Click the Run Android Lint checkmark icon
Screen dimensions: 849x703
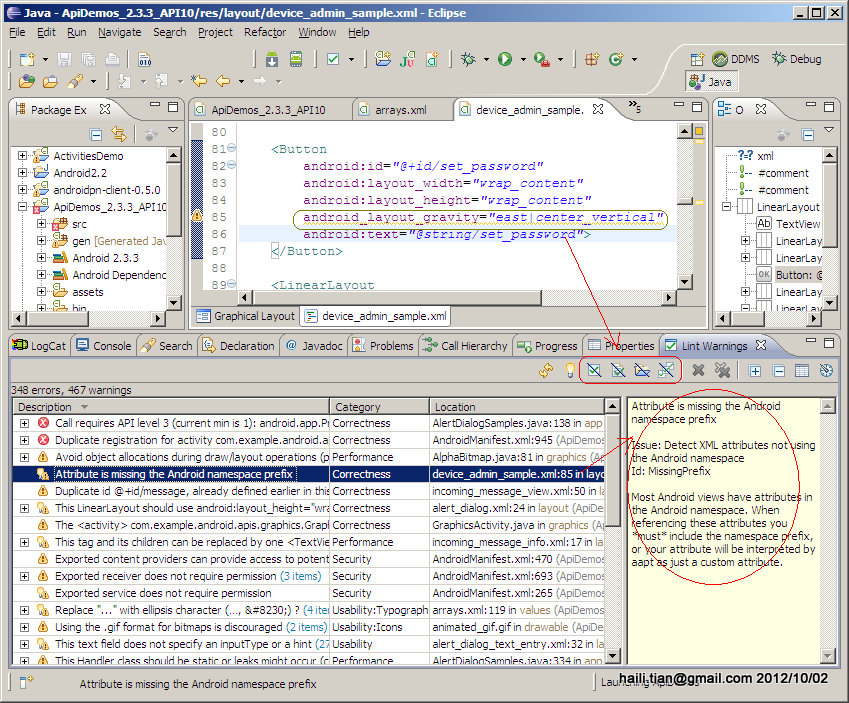pos(333,59)
